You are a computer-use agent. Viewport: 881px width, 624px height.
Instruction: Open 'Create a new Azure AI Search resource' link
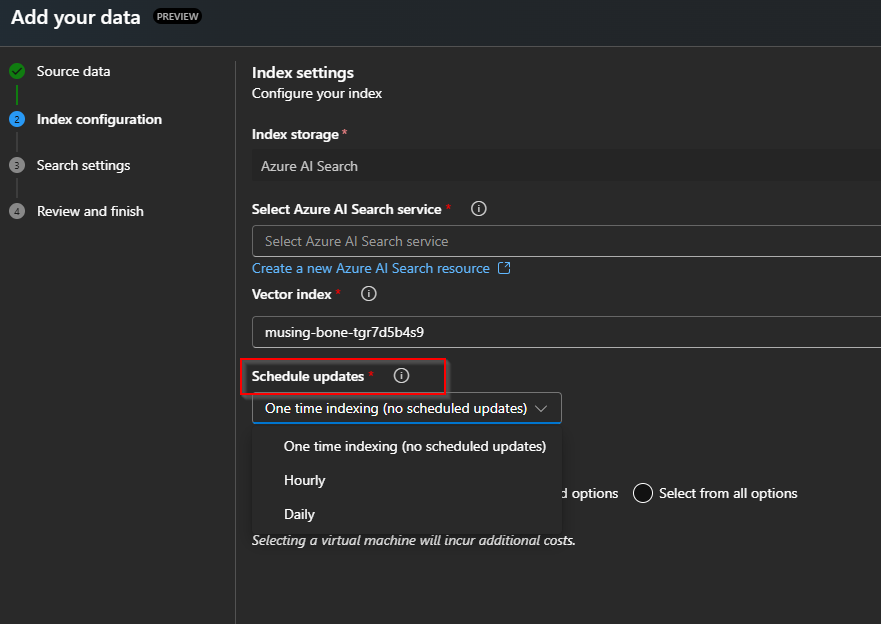(x=371, y=268)
